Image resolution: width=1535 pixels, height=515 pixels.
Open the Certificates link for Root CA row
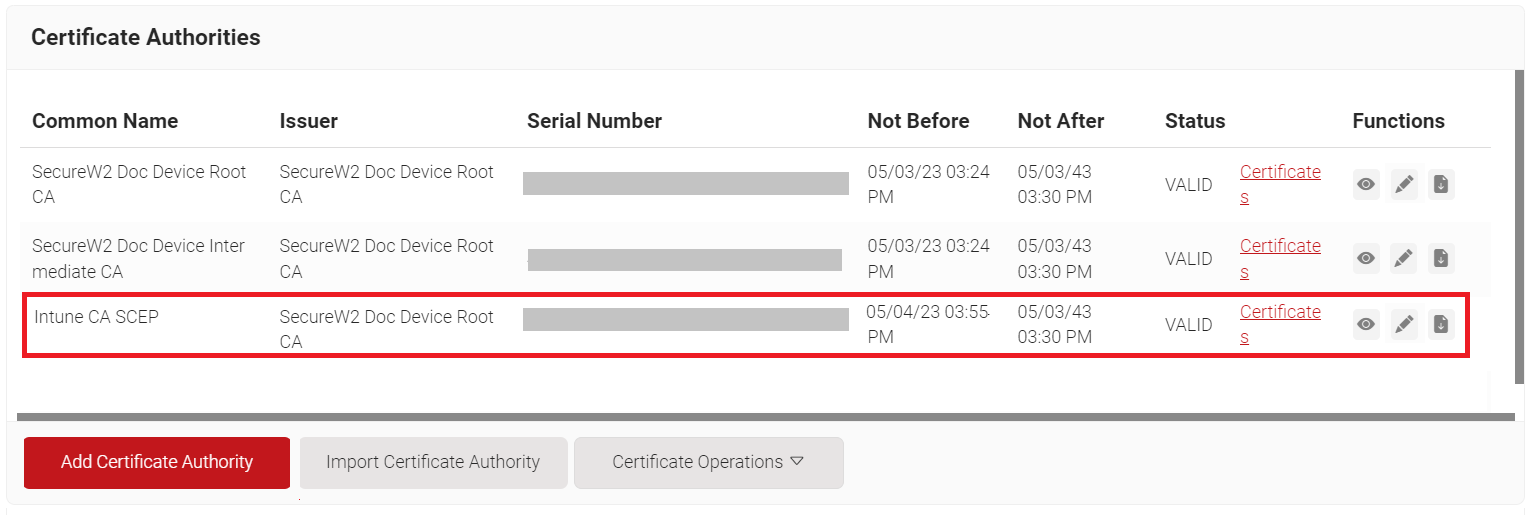[x=1280, y=184]
